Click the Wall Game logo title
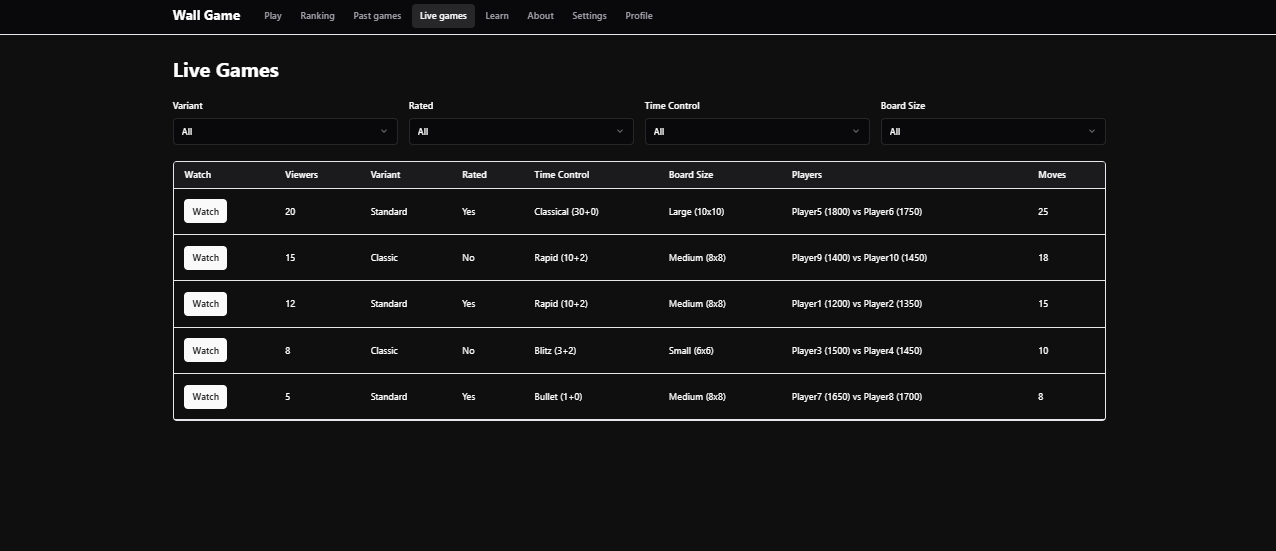 click(206, 16)
